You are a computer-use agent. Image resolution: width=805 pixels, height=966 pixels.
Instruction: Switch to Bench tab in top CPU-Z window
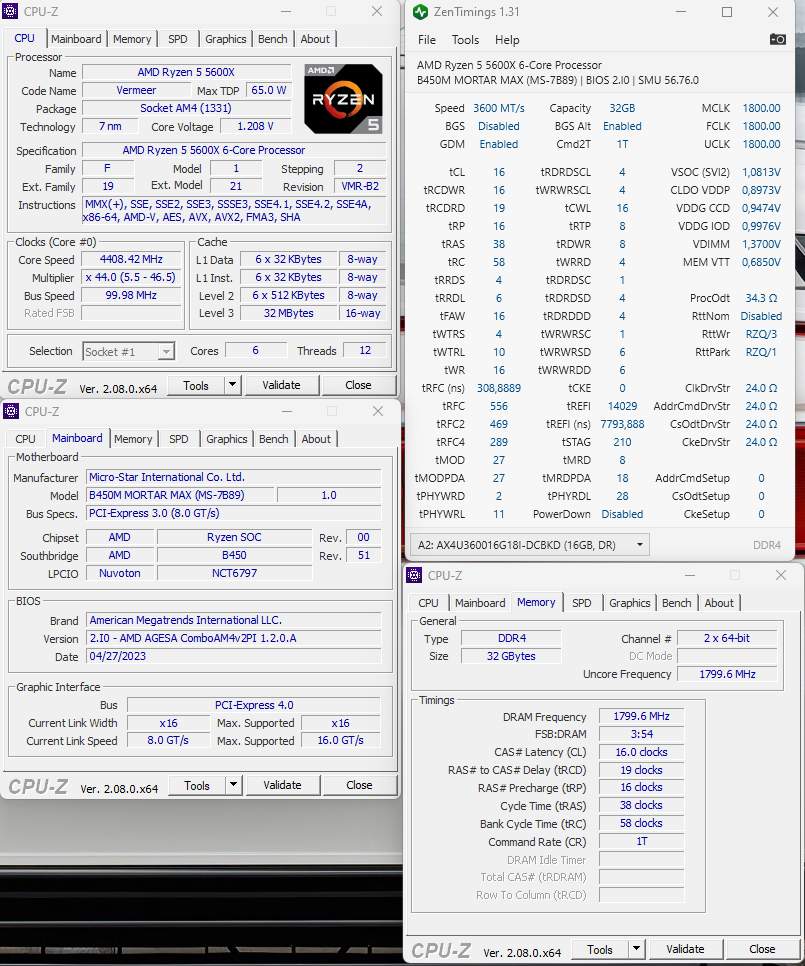[x=272, y=39]
